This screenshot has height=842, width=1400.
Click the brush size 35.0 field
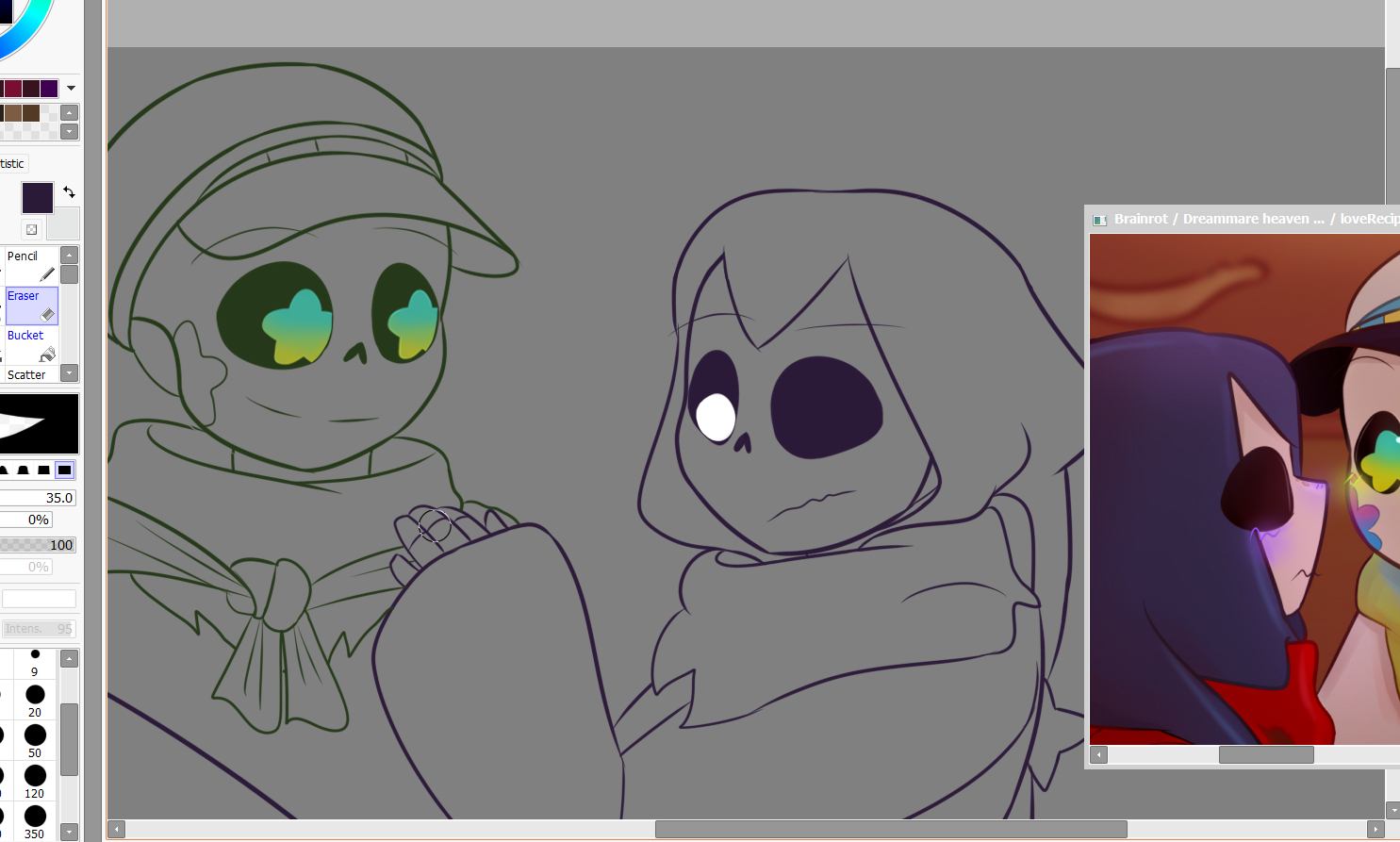[x=38, y=498]
